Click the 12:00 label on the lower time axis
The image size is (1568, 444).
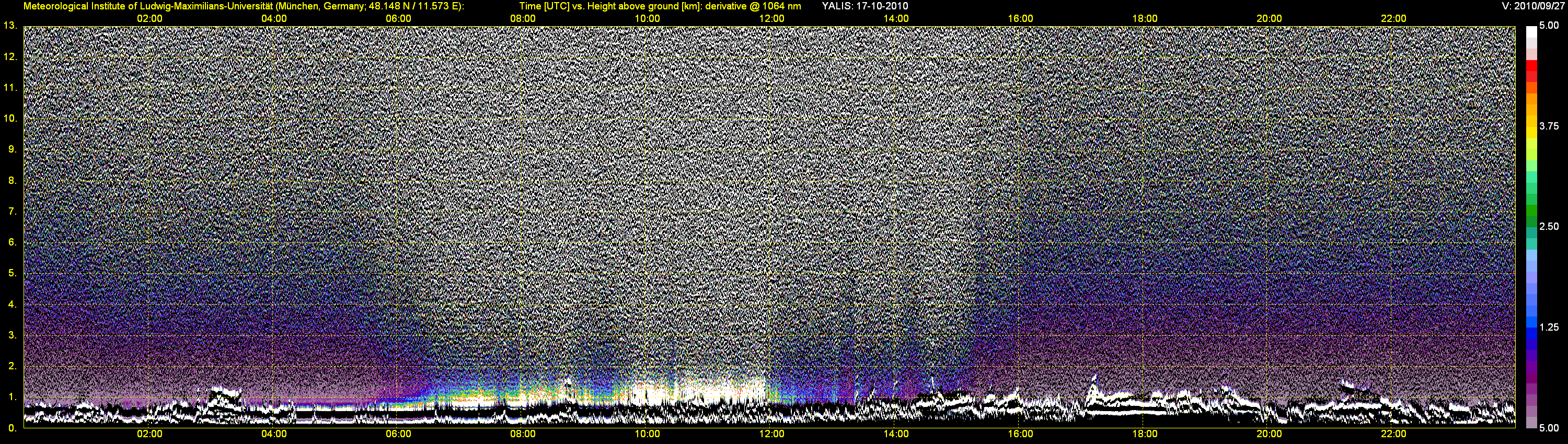point(771,434)
